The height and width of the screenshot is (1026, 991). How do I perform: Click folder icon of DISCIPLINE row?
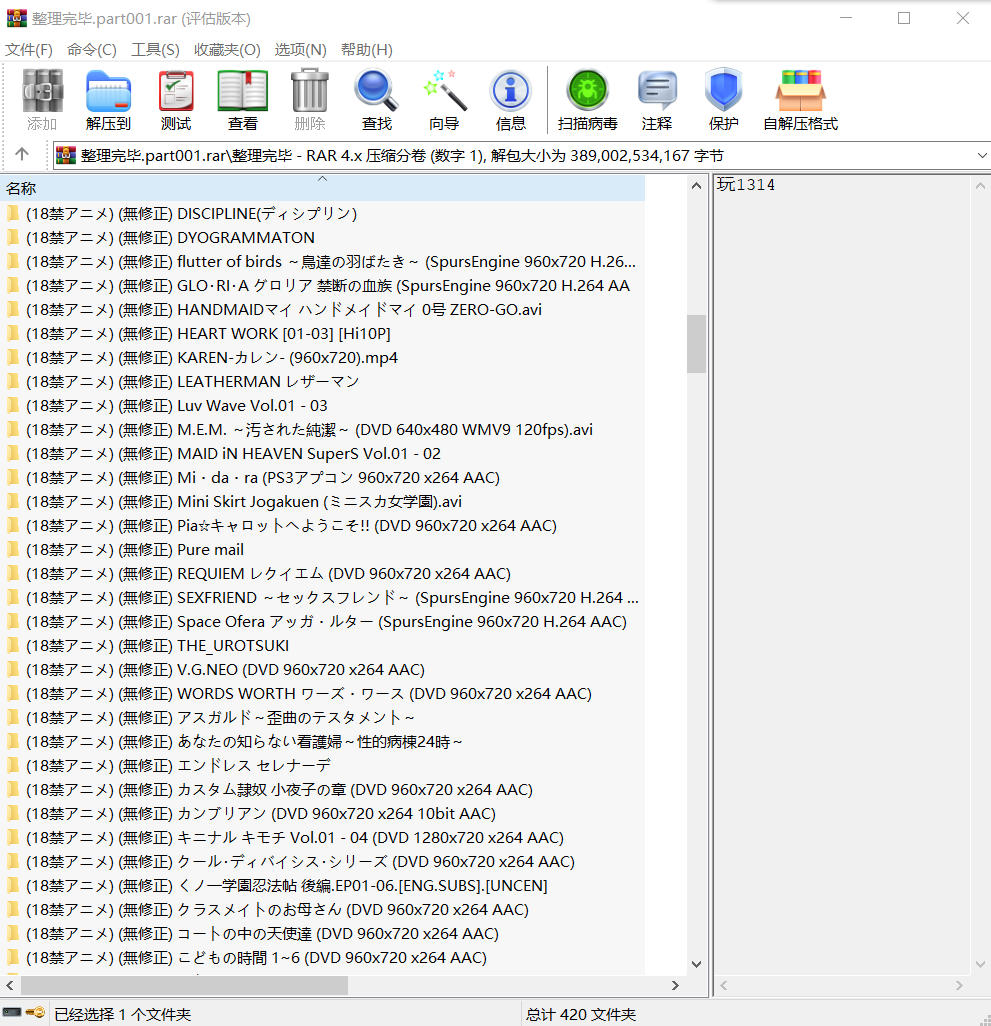[x=12, y=213]
